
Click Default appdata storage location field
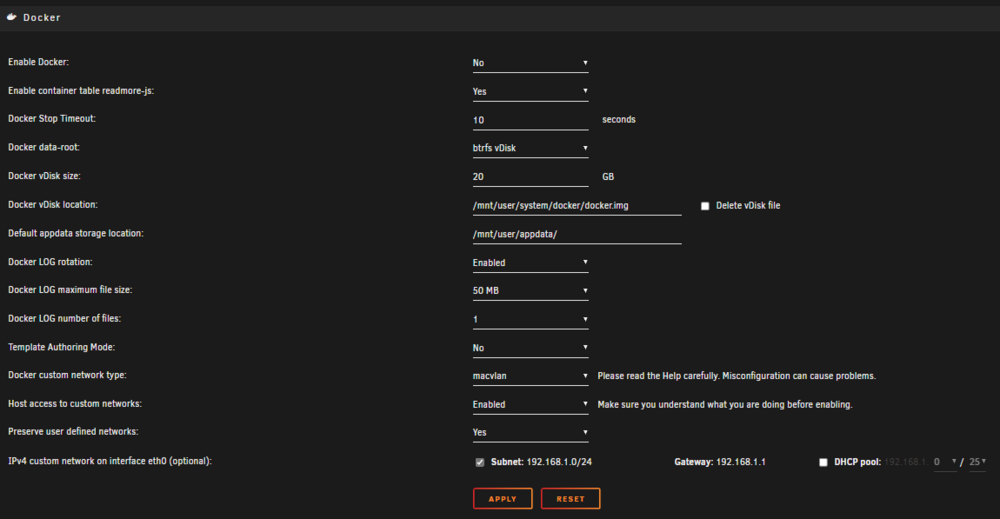[x=577, y=234]
